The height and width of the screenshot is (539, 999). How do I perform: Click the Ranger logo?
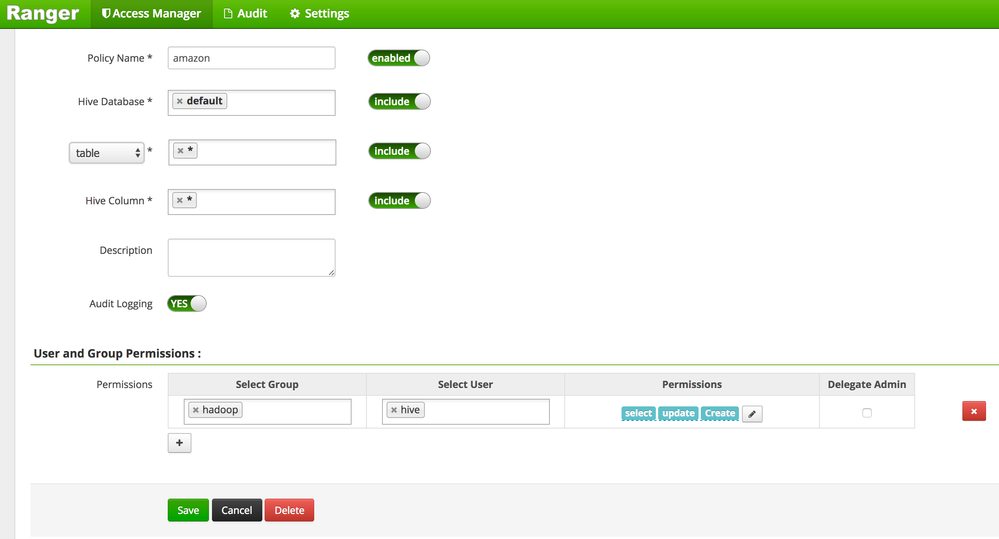click(43, 13)
